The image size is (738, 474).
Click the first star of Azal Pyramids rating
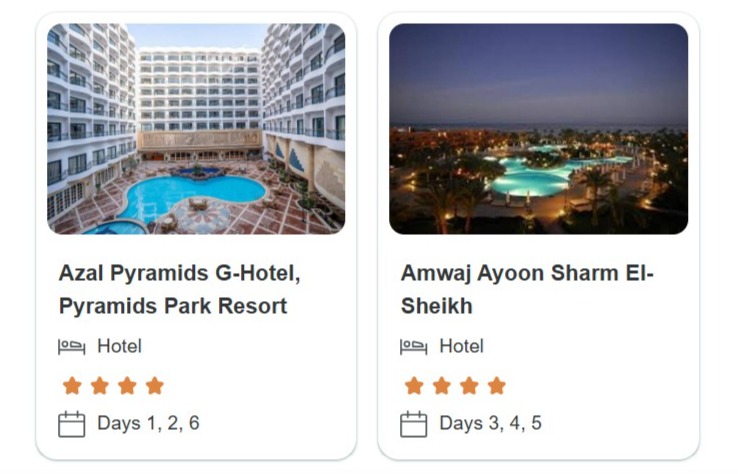tap(72, 386)
